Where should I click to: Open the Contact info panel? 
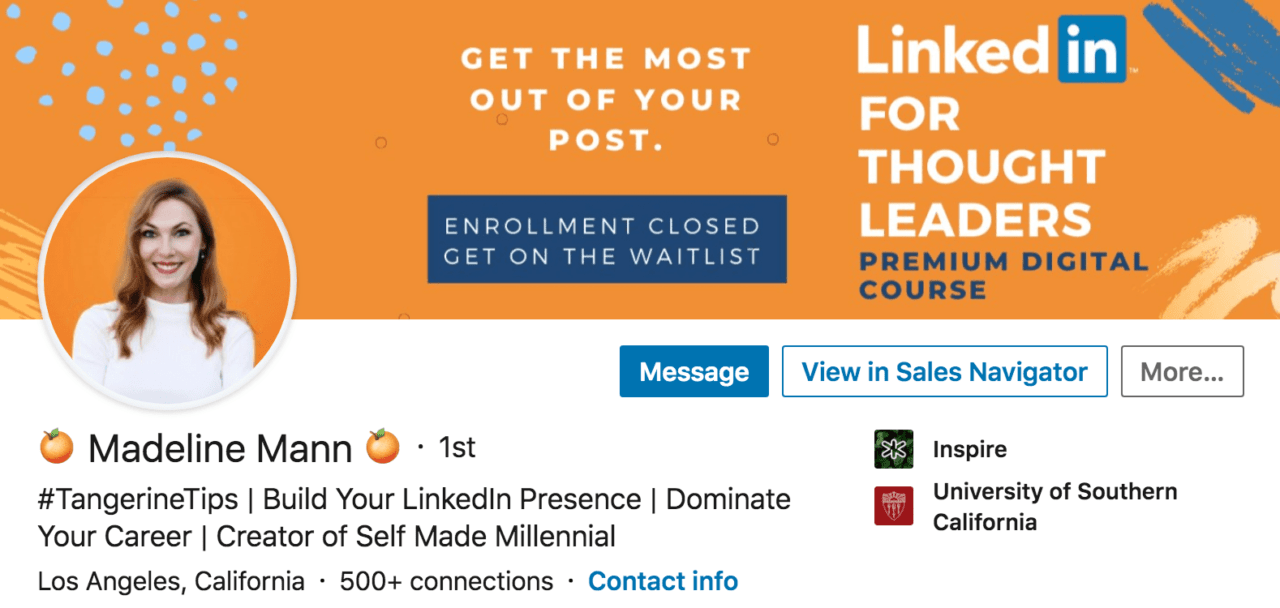pyautogui.click(x=663, y=581)
